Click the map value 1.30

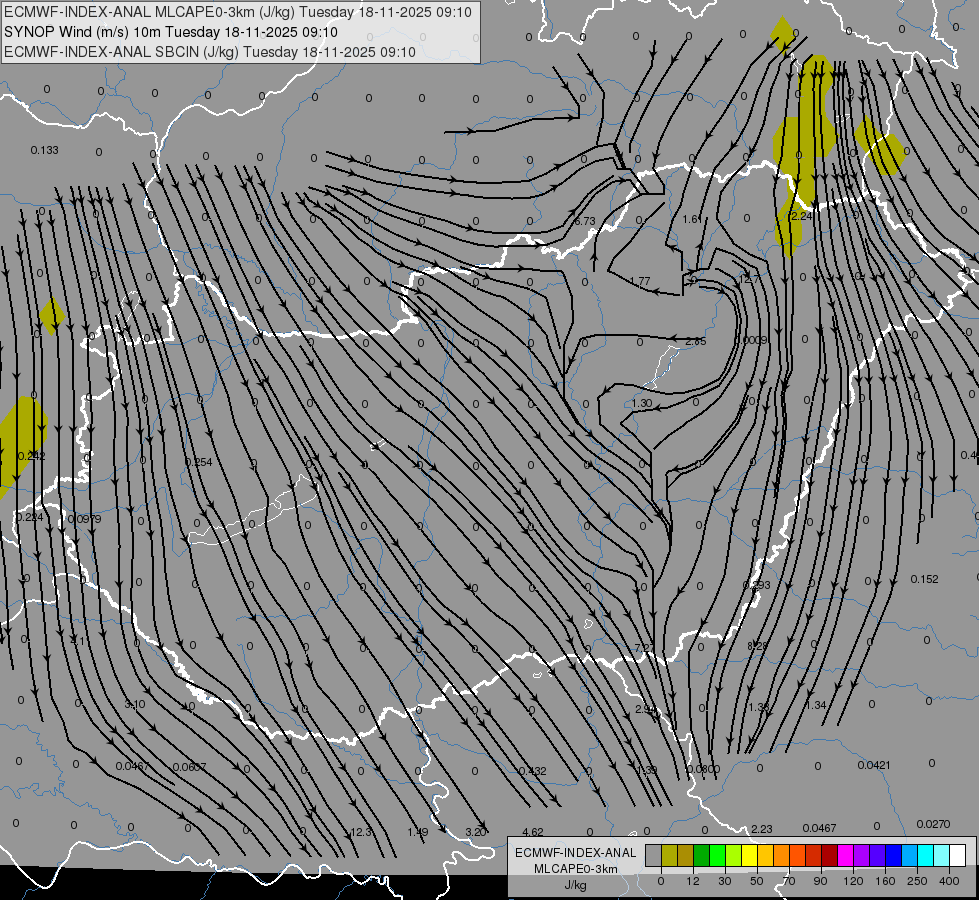point(641,403)
